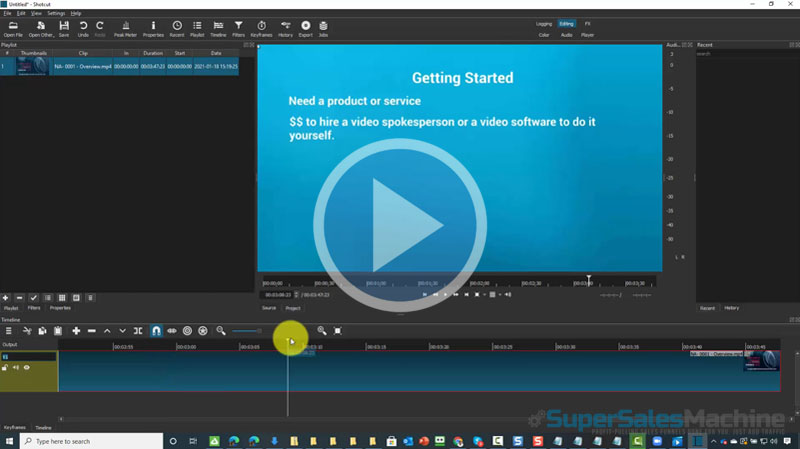Click timeline zoom-to-fit icon
This screenshot has height=449, width=800.
pos(338,331)
